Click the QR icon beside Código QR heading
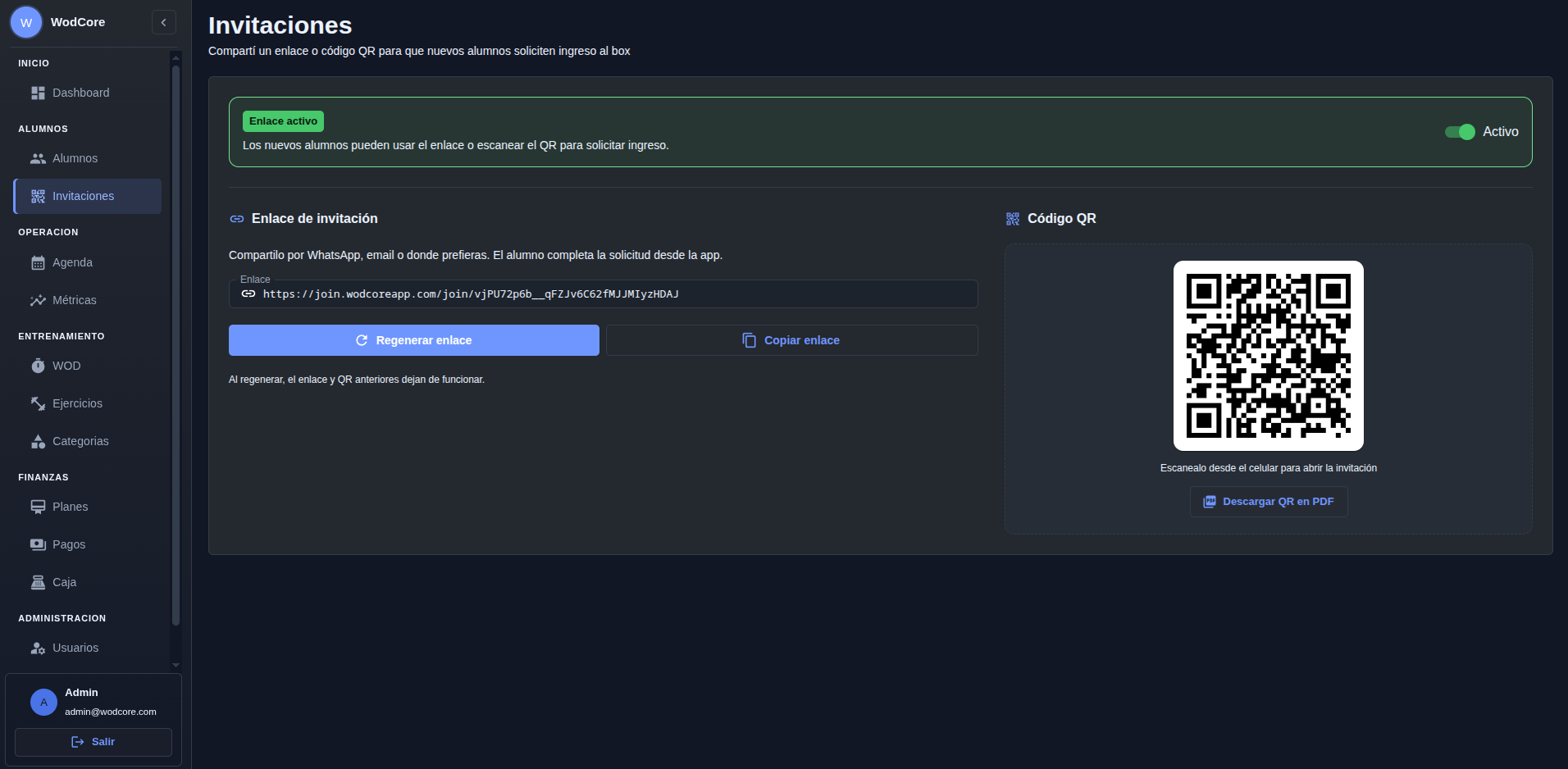 tap(1013, 219)
